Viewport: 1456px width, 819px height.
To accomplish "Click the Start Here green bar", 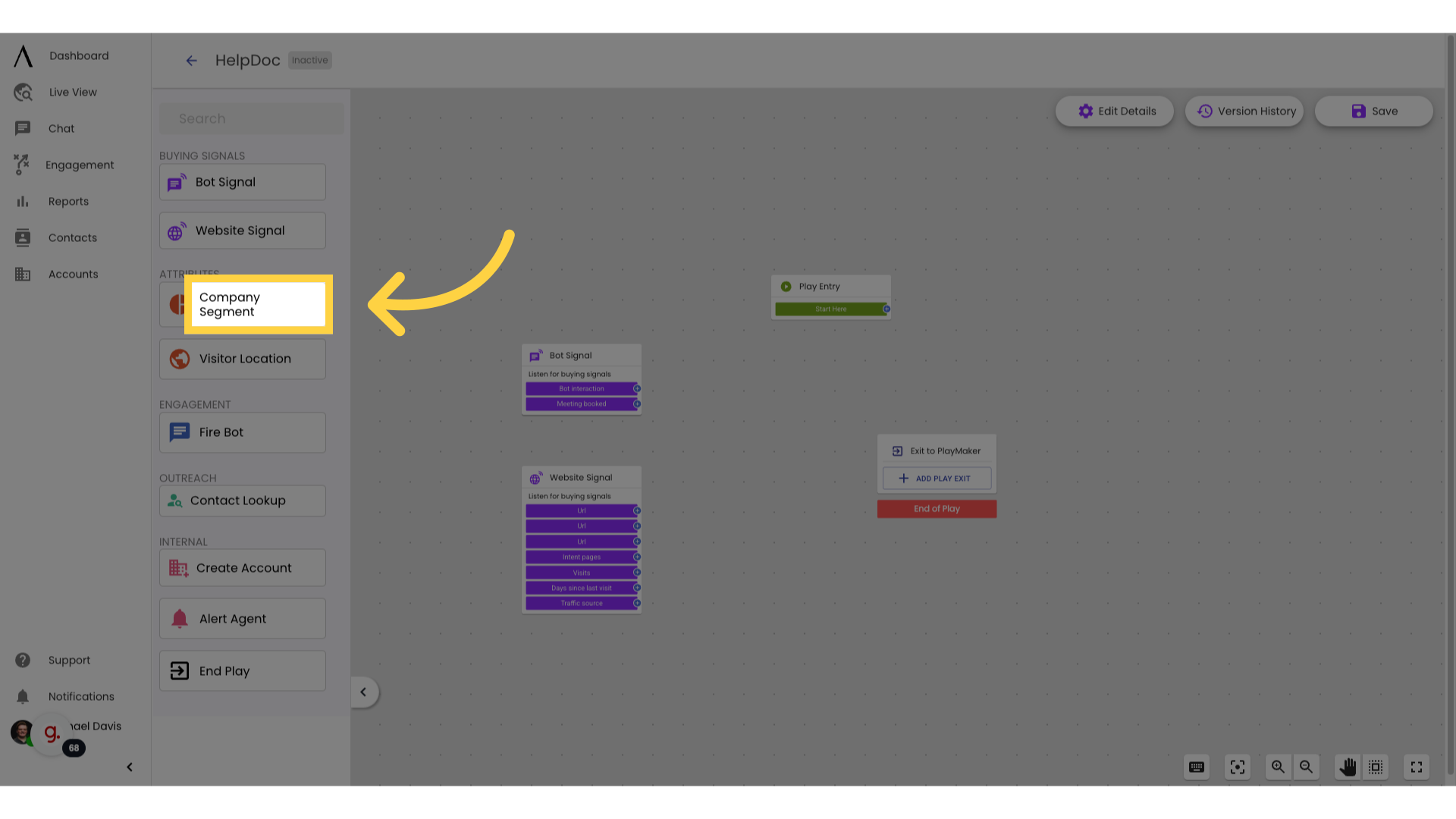I will tap(831, 309).
